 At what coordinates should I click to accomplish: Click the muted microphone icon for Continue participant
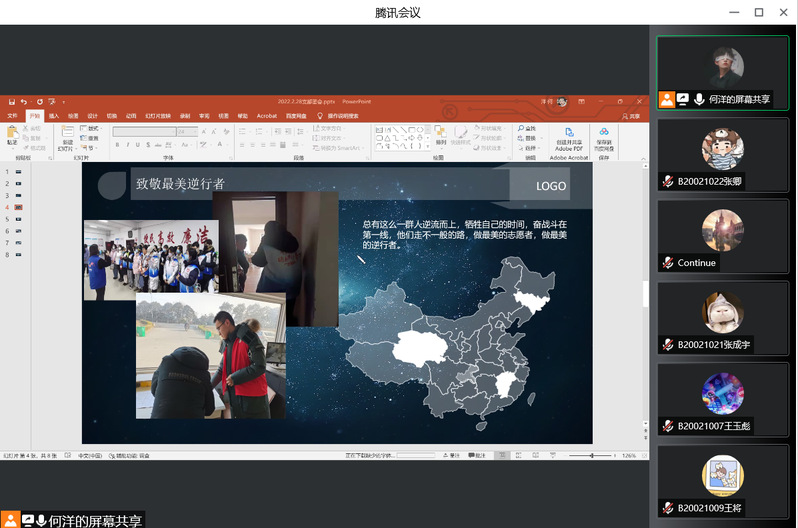tap(667, 263)
